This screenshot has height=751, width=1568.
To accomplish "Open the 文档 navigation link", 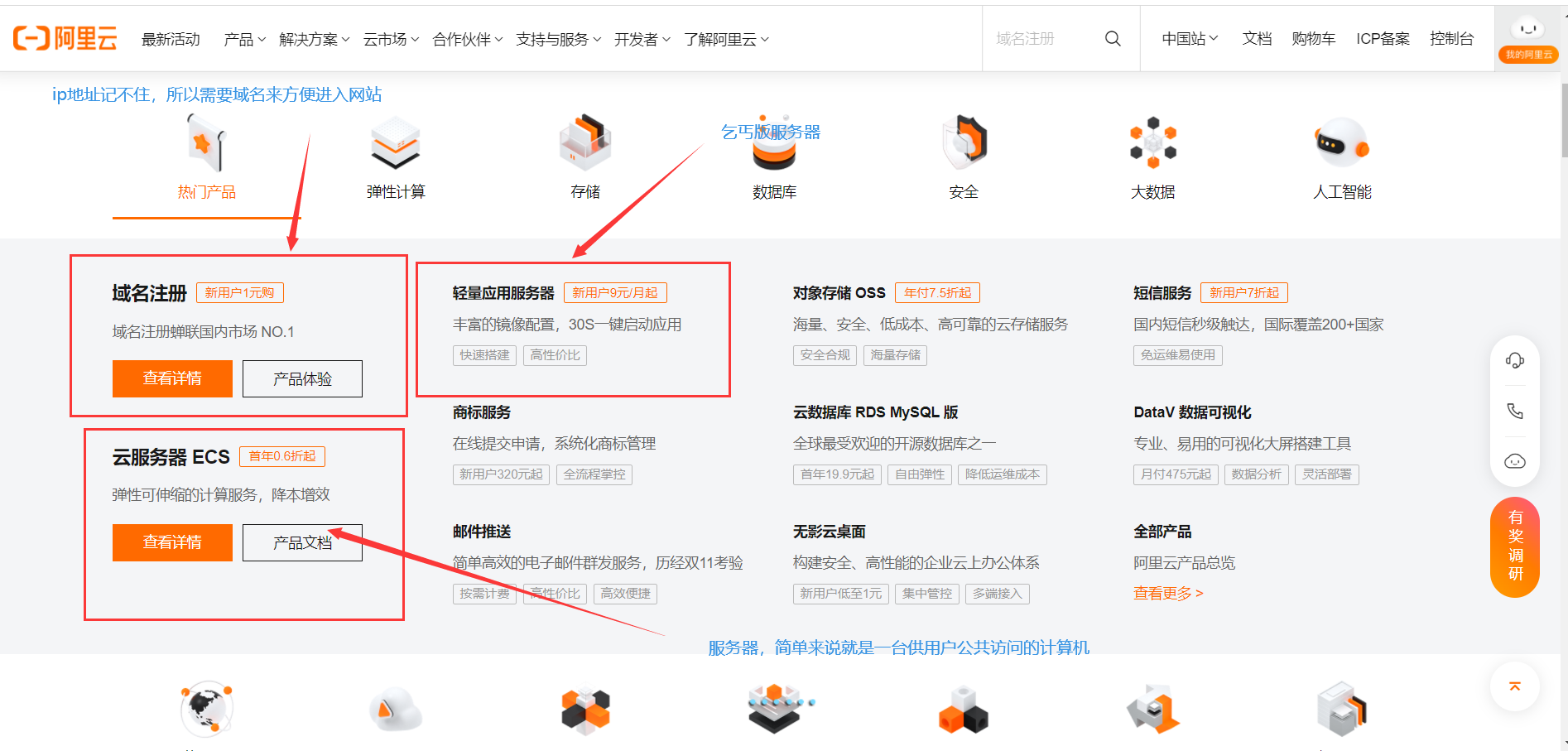I will pos(1257,39).
